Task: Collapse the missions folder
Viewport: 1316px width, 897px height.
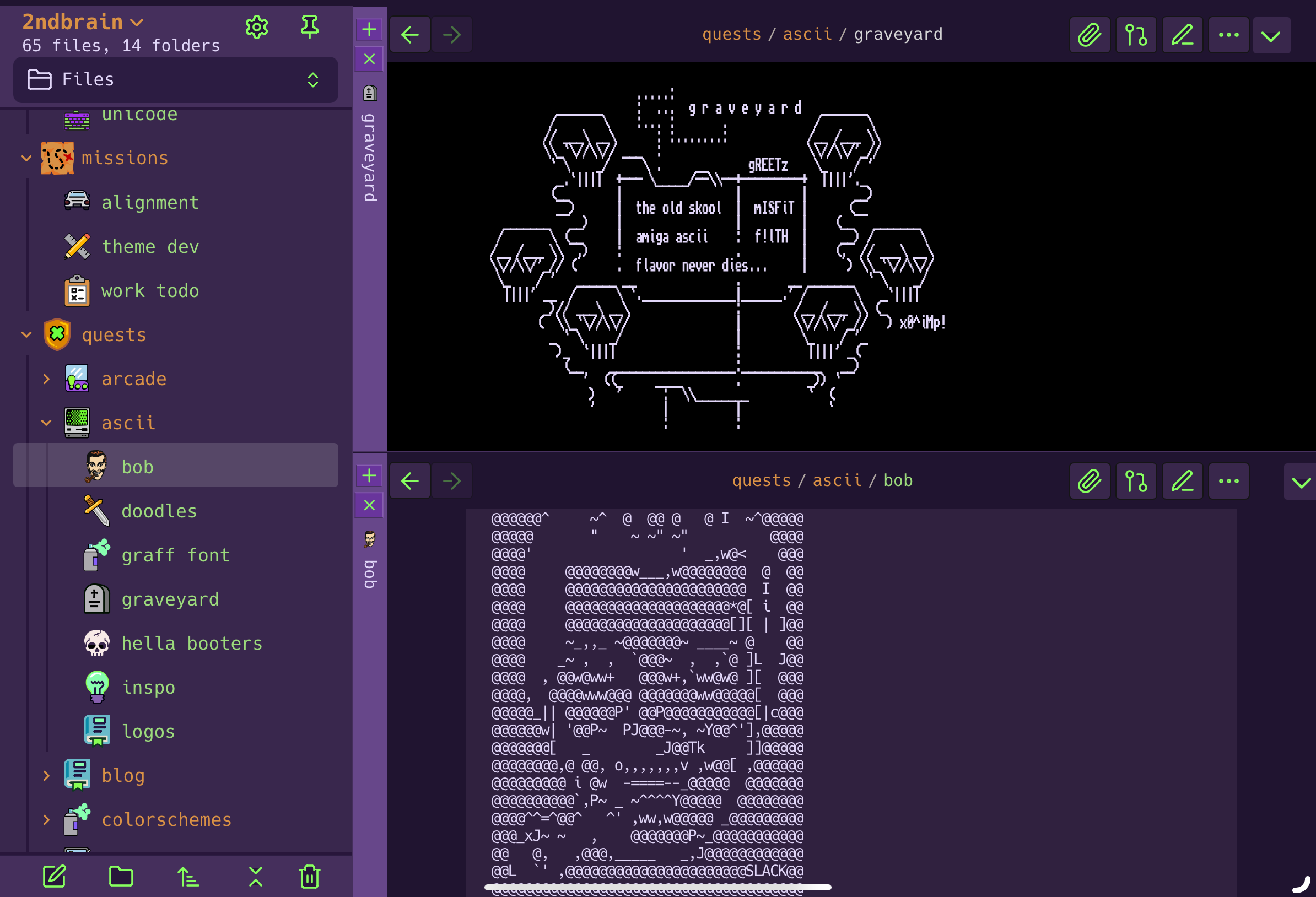Action: [26, 158]
